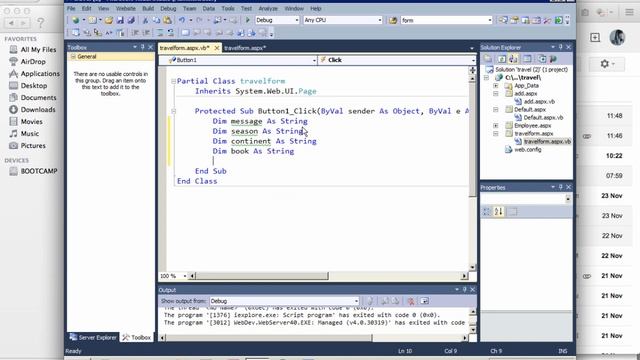Open the Click method name dropdown
Viewport: 640px width, 360px height.
point(473,60)
